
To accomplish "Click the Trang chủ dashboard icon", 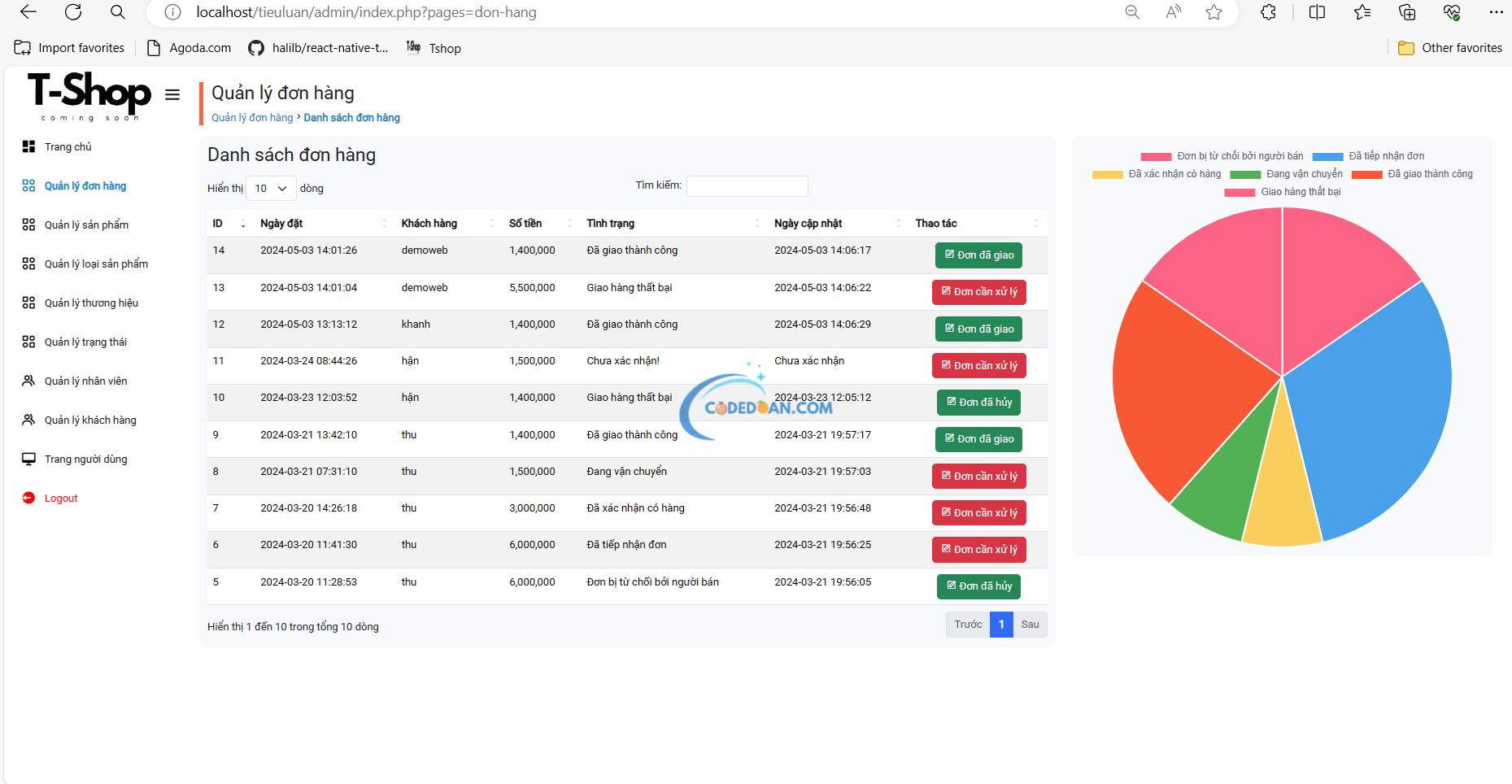I will (28, 146).
